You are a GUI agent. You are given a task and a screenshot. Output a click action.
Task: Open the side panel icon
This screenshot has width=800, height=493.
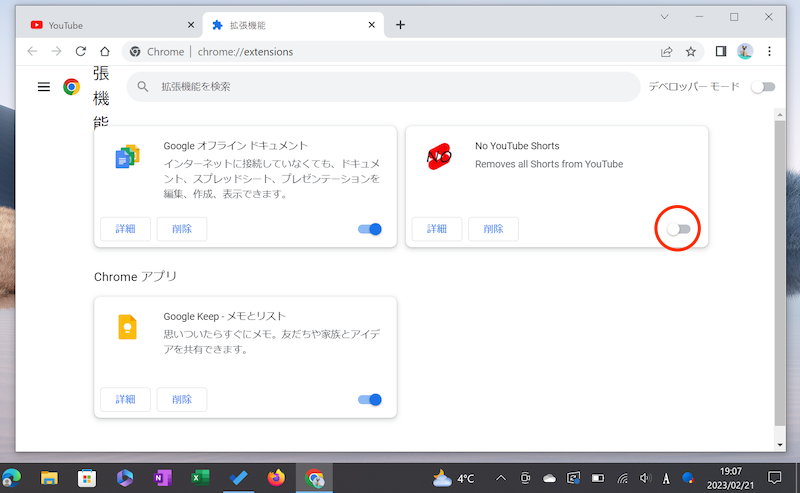[x=720, y=52]
